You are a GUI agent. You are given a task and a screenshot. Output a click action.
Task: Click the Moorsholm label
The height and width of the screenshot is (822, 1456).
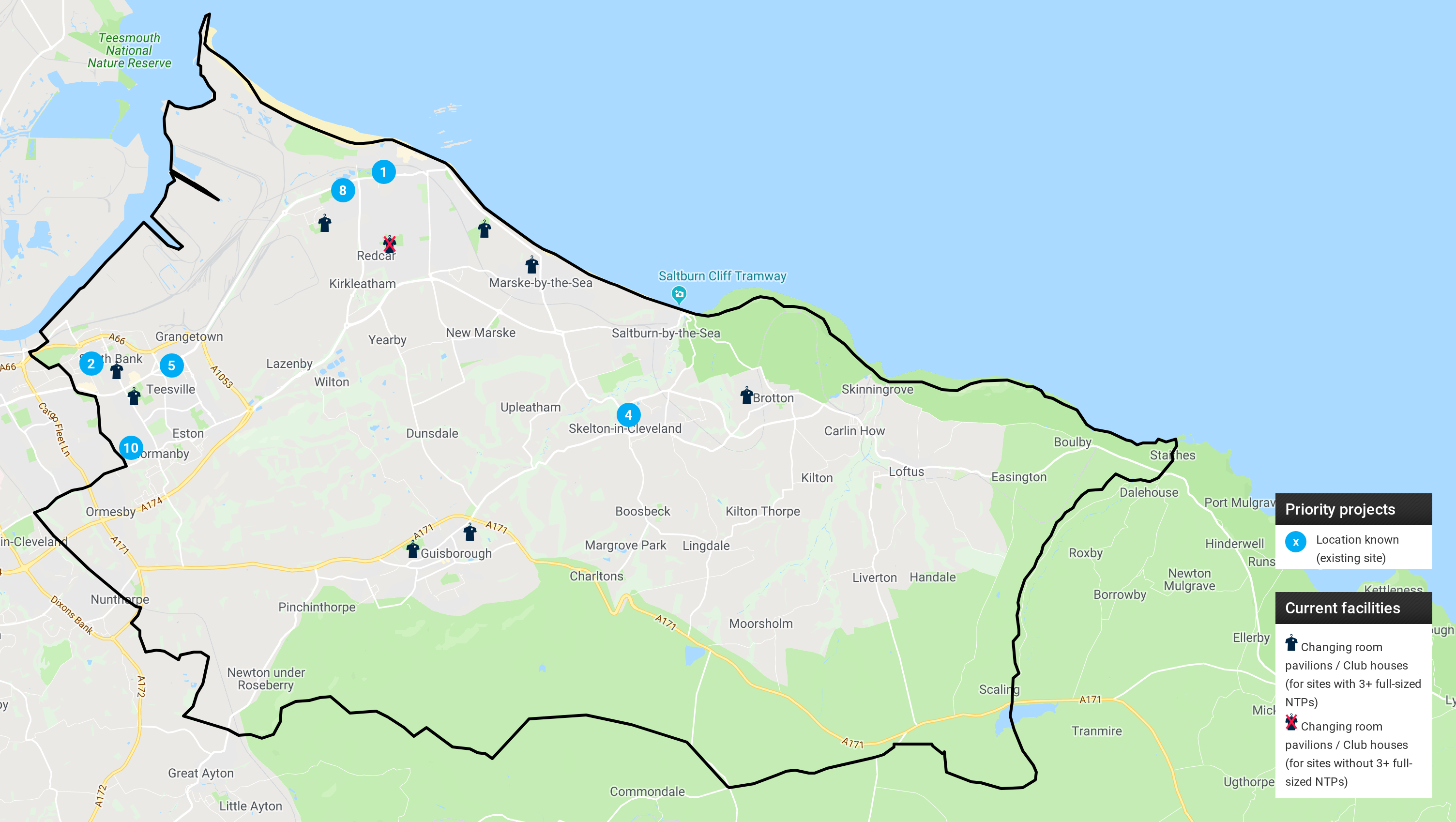point(760,624)
